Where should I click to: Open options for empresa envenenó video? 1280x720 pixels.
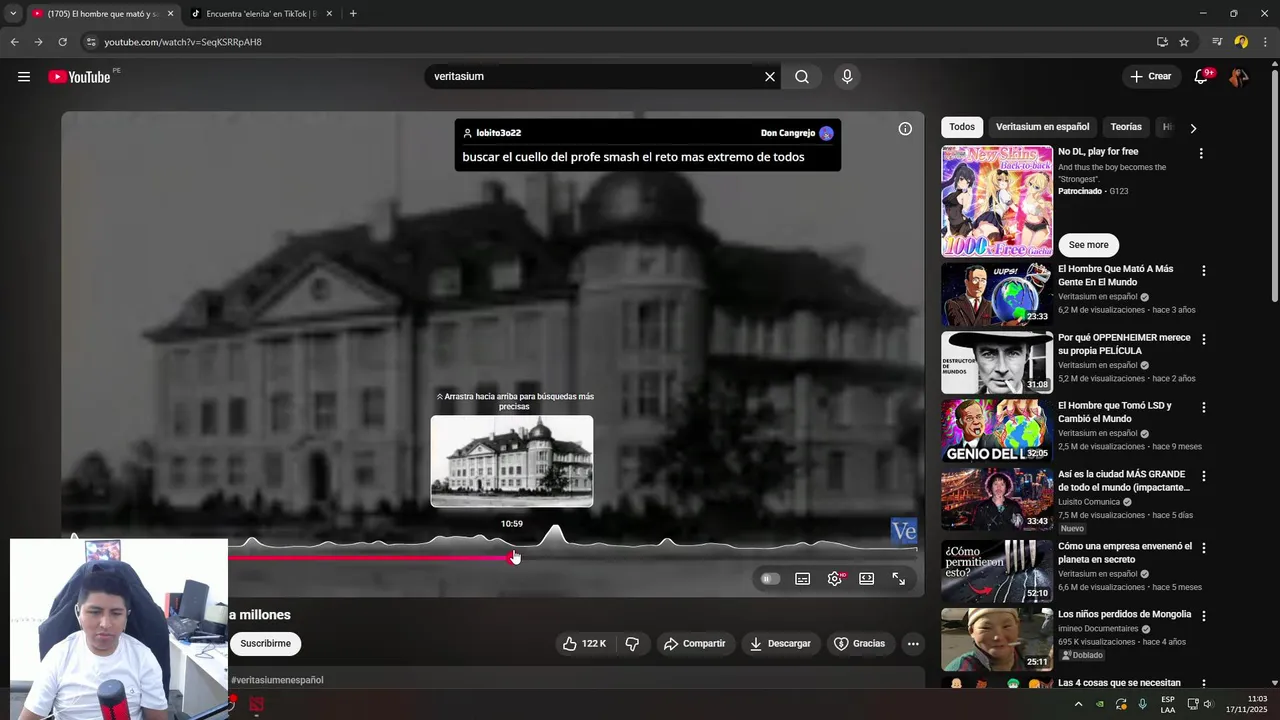pyautogui.click(x=1203, y=548)
